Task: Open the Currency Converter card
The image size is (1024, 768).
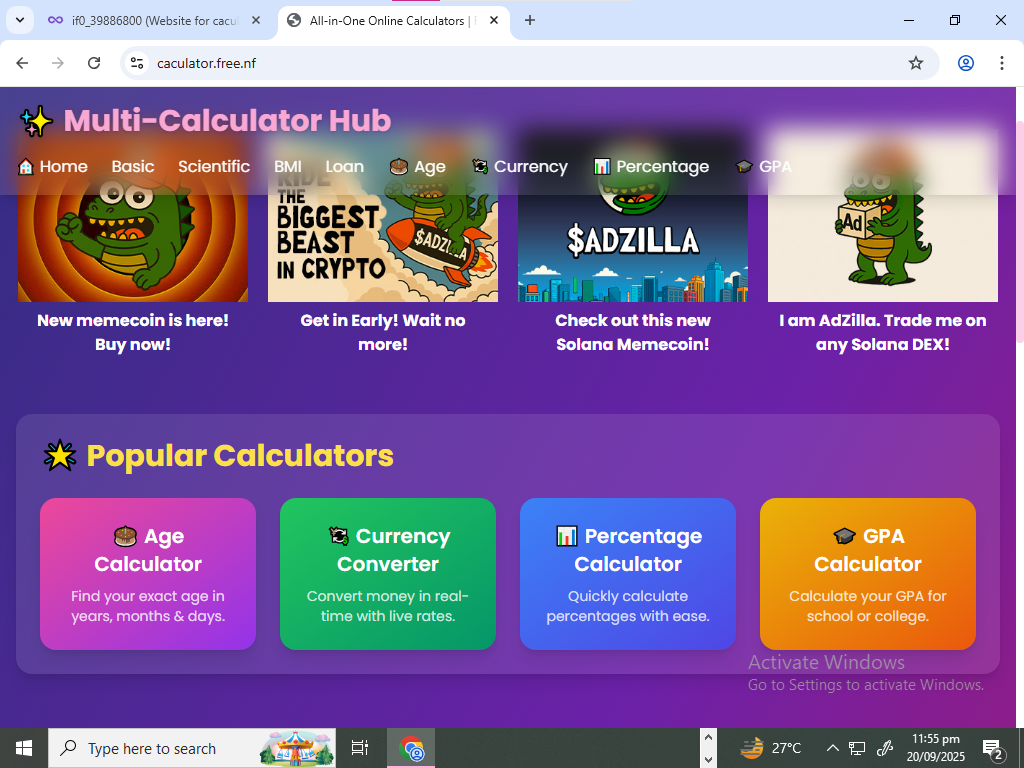Action: [x=388, y=574]
